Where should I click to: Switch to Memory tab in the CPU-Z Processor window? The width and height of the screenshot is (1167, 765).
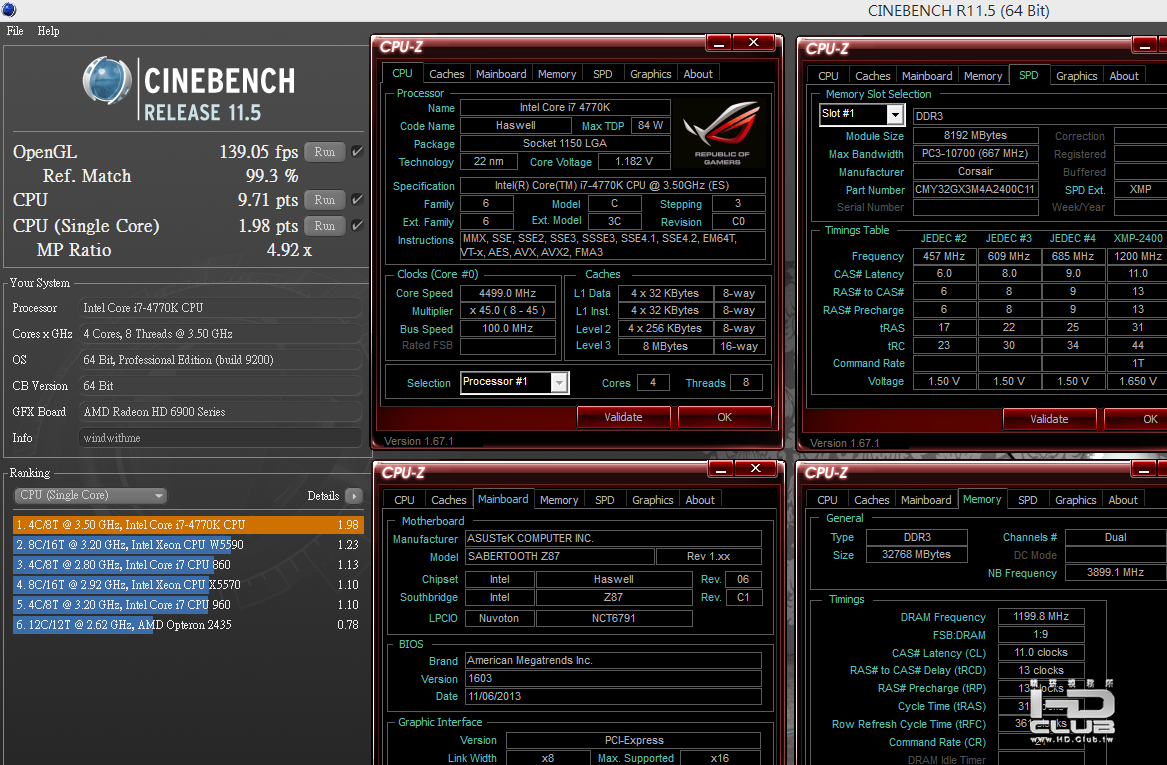pos(557,74)
